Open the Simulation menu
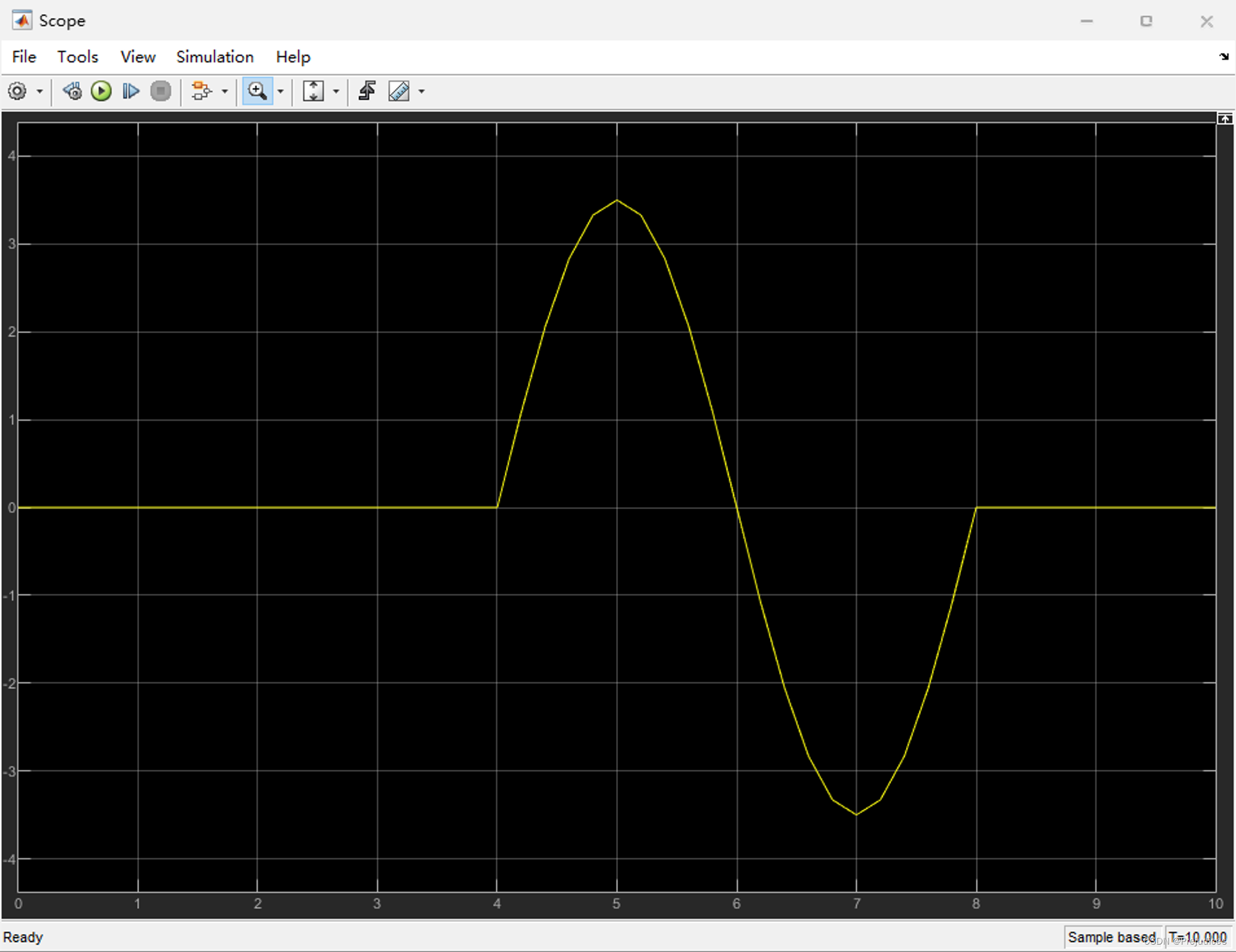1236x952 pixels. (x=215, y=57)
